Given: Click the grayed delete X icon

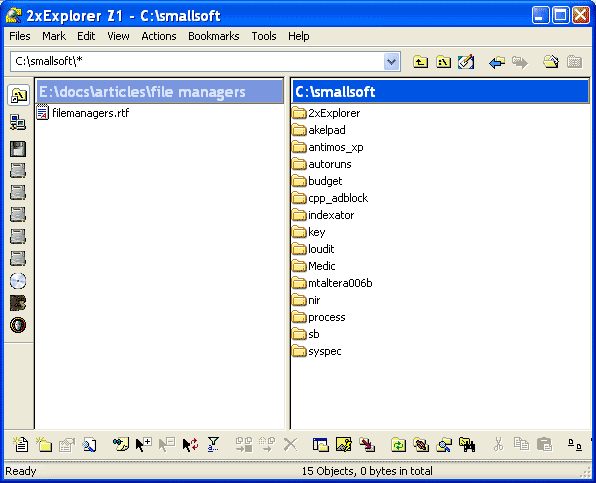Looking at the screenshot, I should coord(290,444).
